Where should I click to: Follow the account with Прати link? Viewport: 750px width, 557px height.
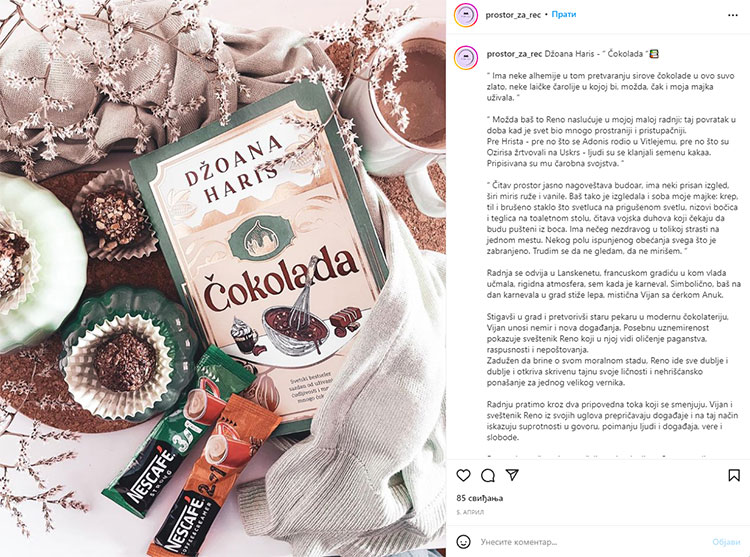click(564, 14)
